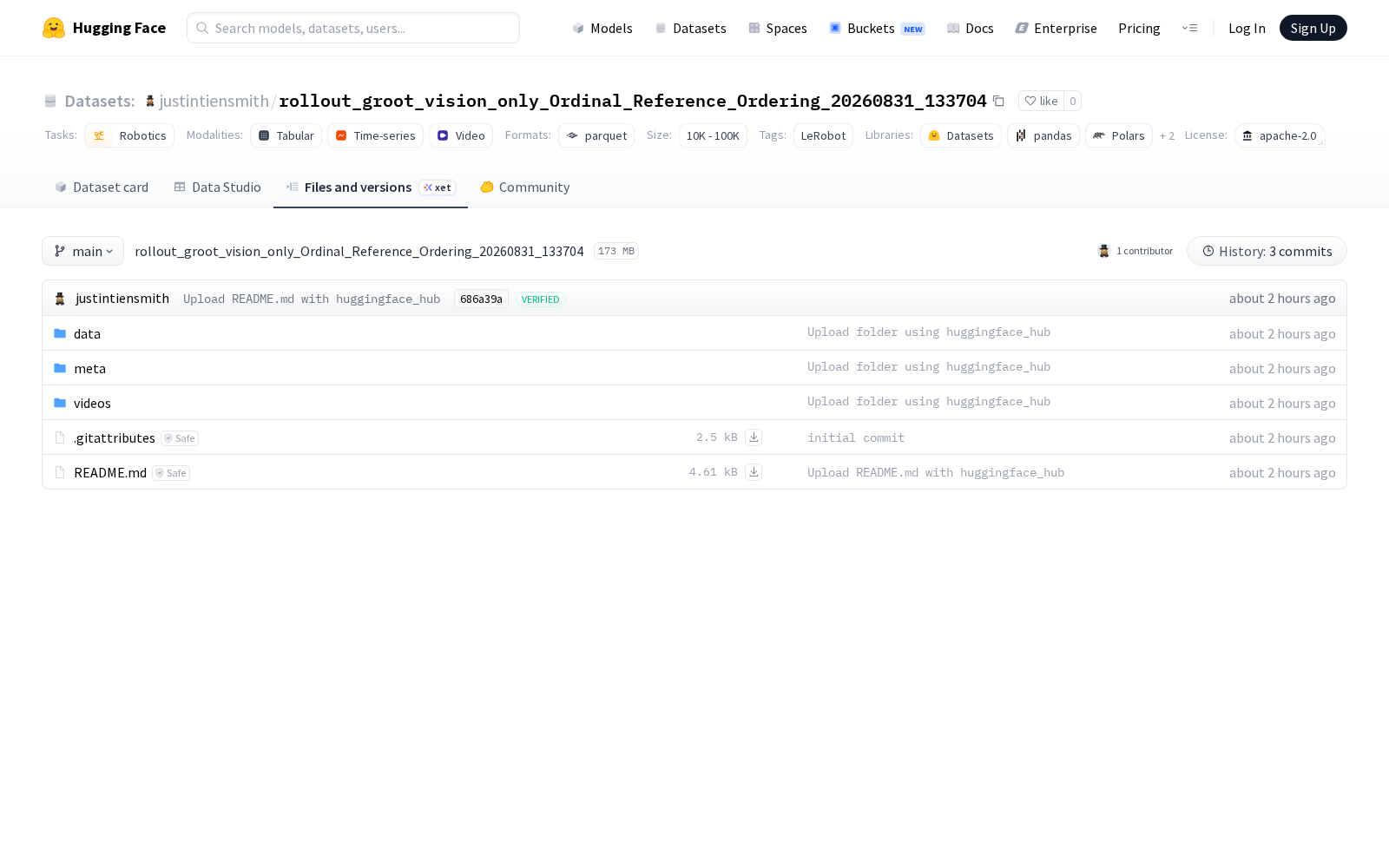This screenshot has height=868, width=1389.
Task: Open the videos folder link
Action: [x=92, y=403]
